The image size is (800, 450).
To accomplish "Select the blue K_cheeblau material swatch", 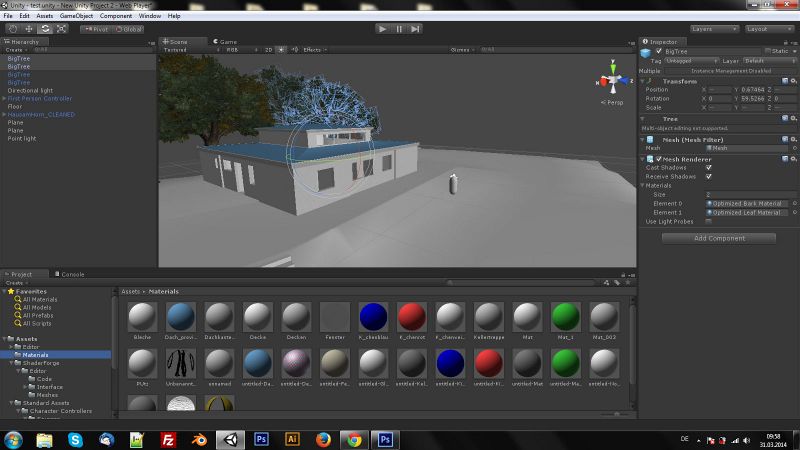I will (373, 318).
